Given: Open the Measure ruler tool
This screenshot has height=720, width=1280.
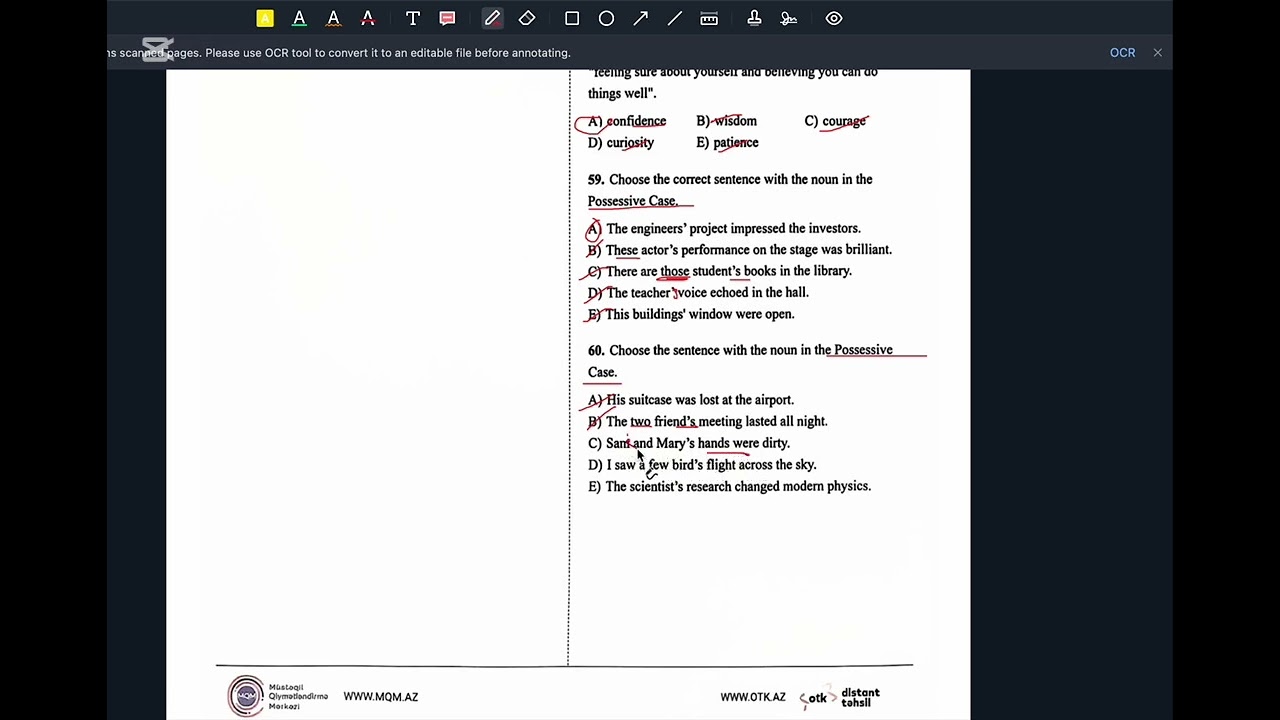Looking at the screenshot, I should click(709, 18).
